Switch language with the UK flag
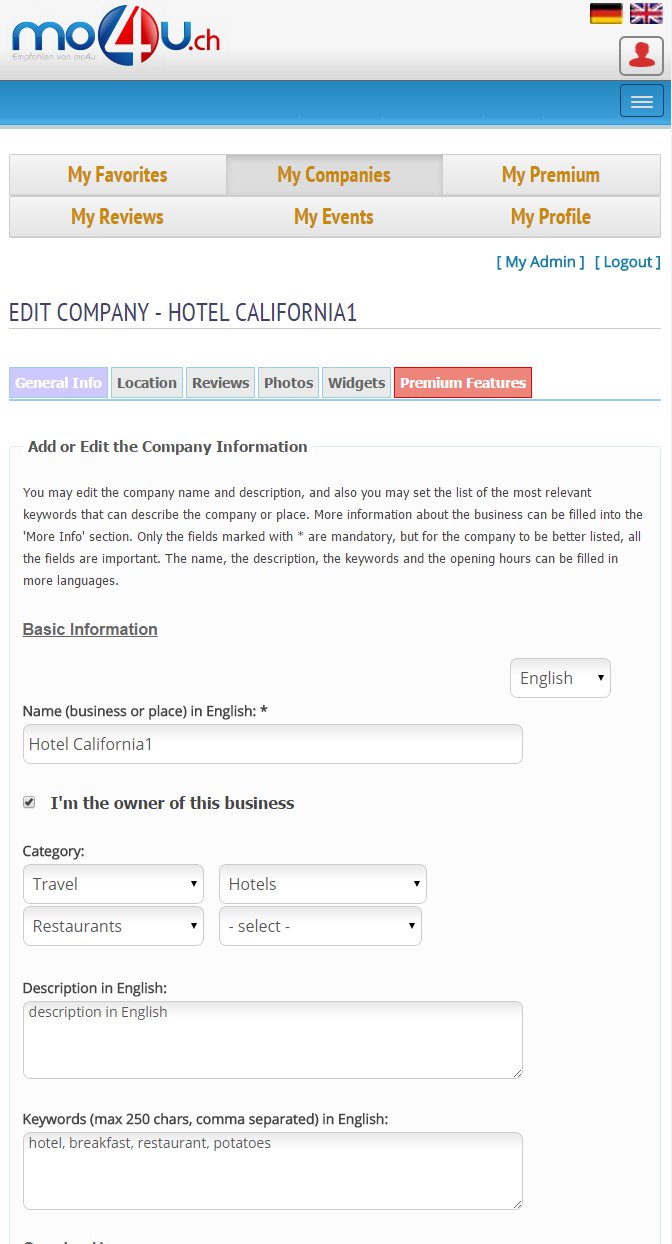The height and width of the screenshot is (1244, 672). [x=646, y=13]
